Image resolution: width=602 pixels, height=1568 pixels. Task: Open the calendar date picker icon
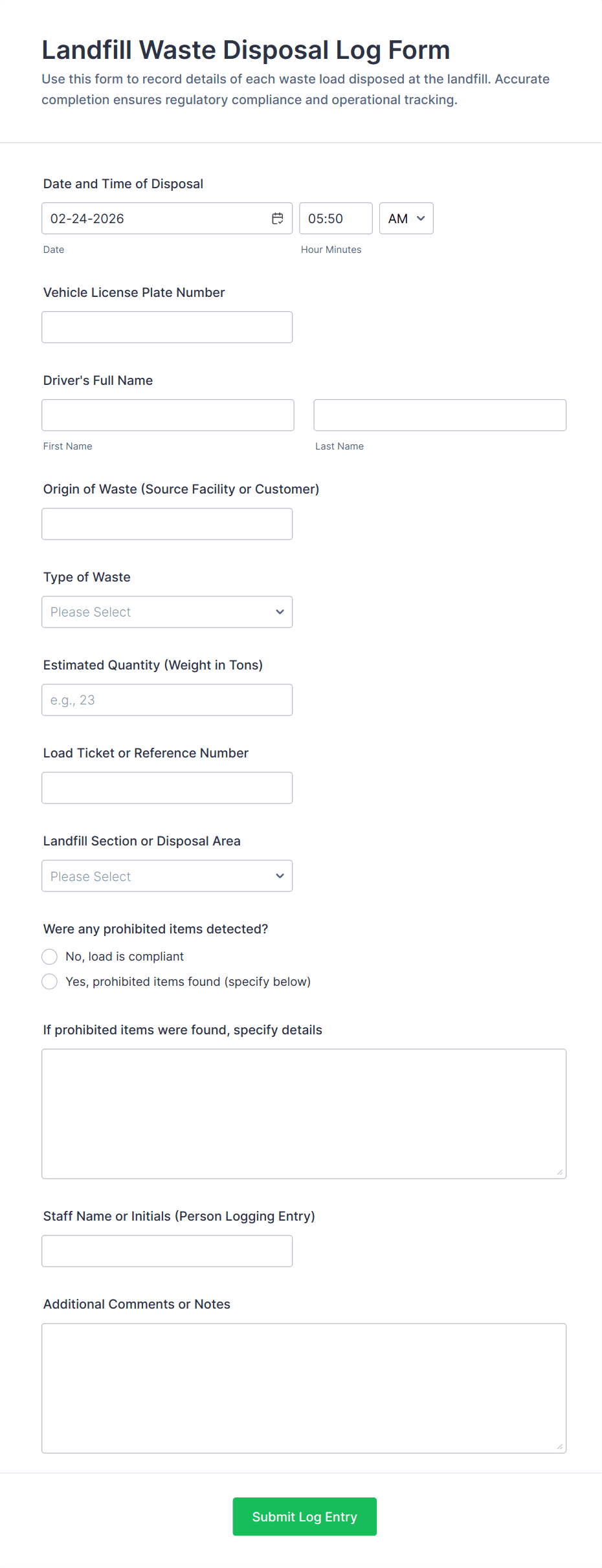(x=278, y=219)
